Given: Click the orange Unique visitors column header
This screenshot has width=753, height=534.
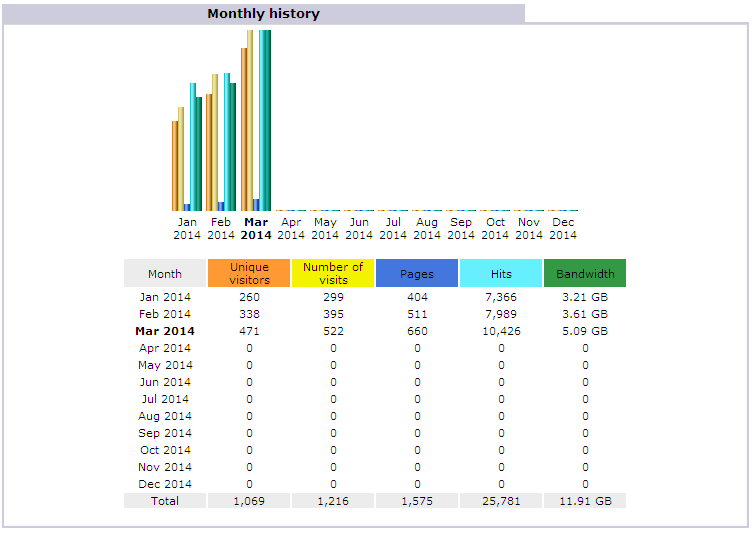Looking at the screenshot, I should tap(249, 273).
